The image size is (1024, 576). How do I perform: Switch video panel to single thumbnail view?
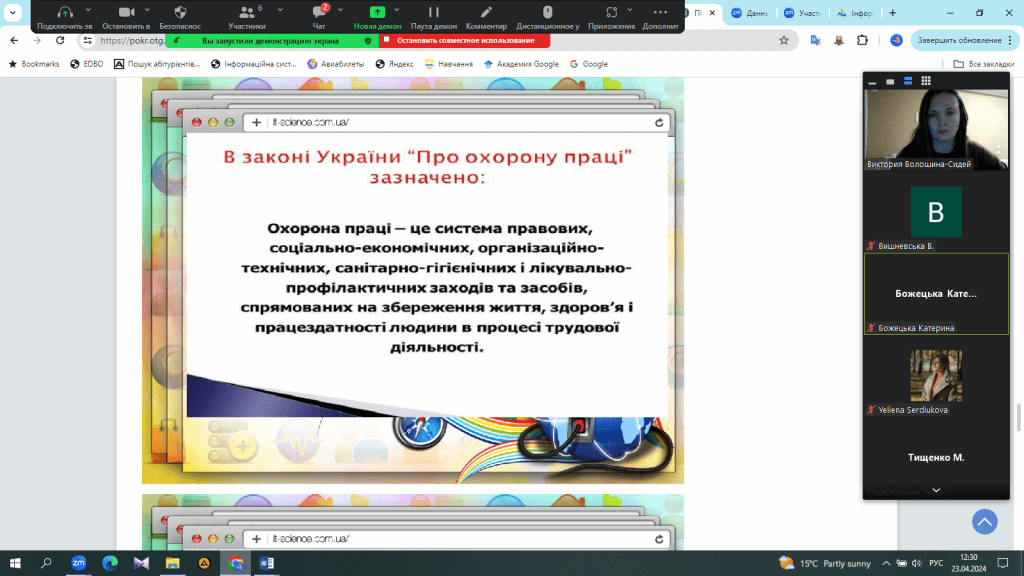(x=890, y=81)
